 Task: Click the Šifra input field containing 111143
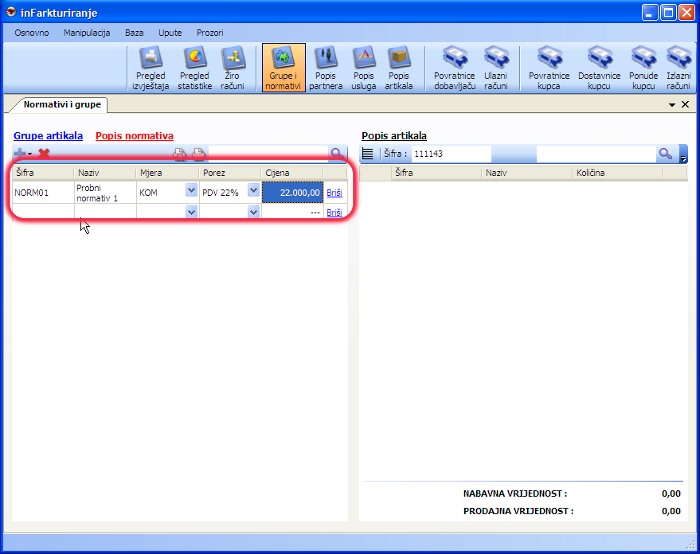451,154
